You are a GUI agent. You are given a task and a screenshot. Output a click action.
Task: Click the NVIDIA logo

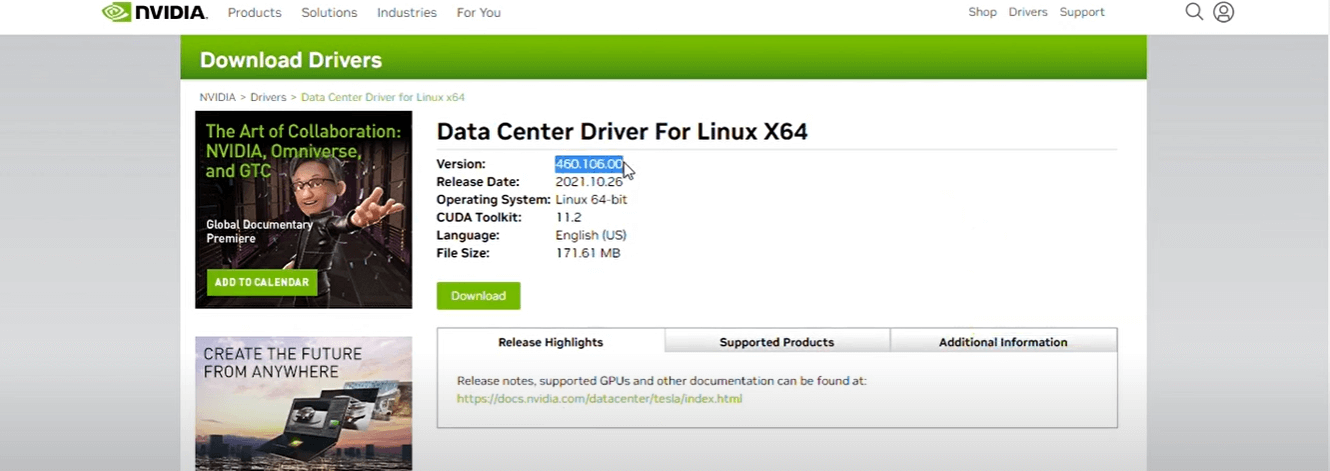tap(154, 12)
